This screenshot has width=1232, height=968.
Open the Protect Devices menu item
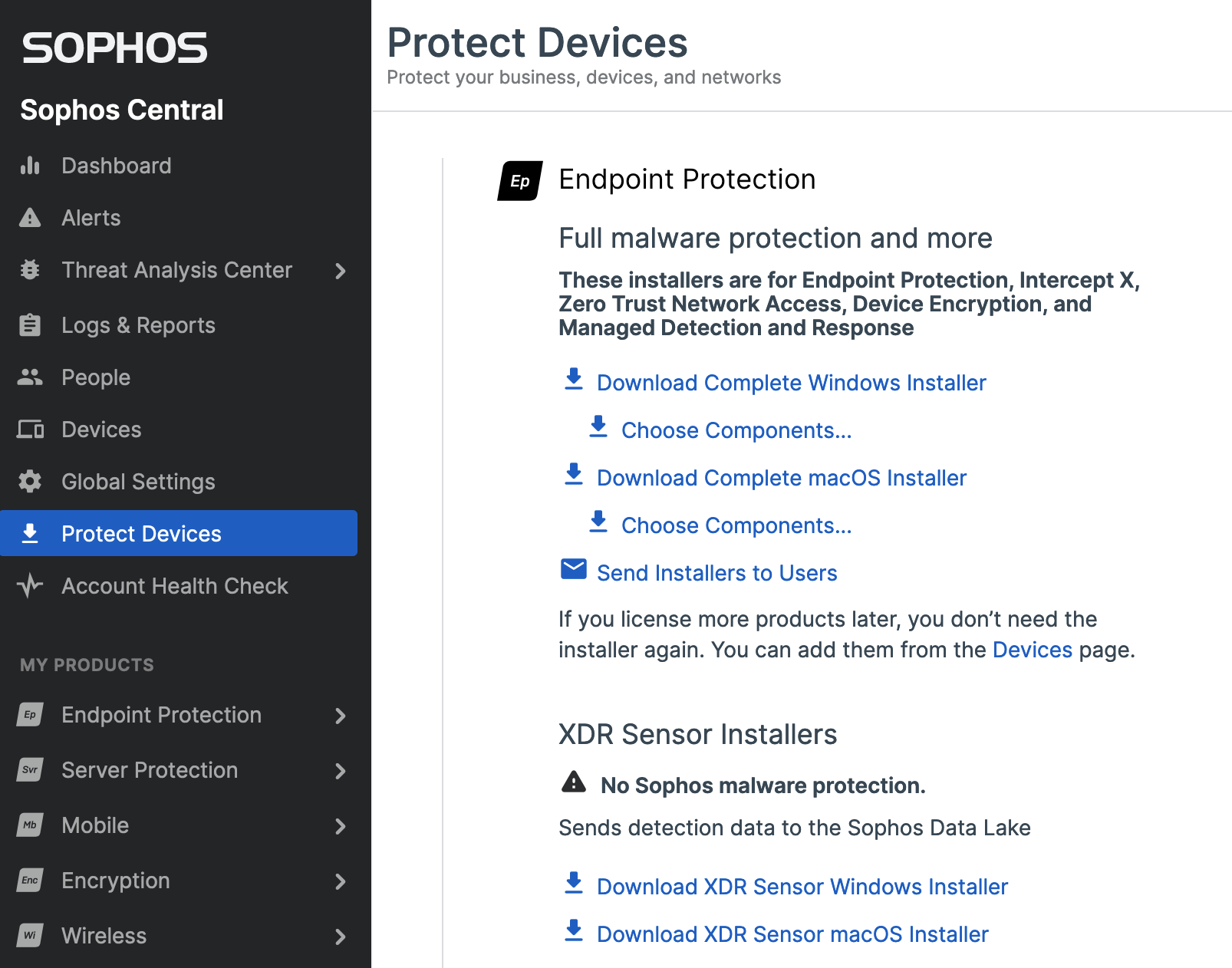coord(141,534)
